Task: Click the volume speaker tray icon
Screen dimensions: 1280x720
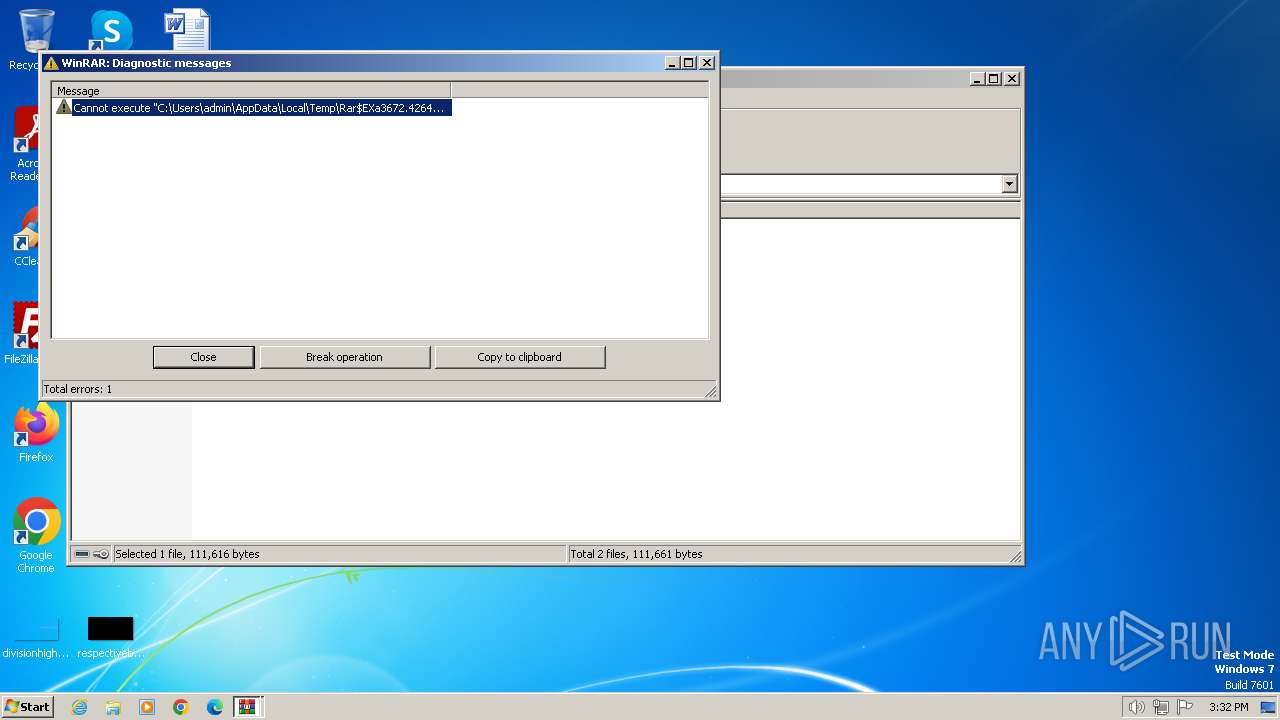Action: [x=1137, y=707]
